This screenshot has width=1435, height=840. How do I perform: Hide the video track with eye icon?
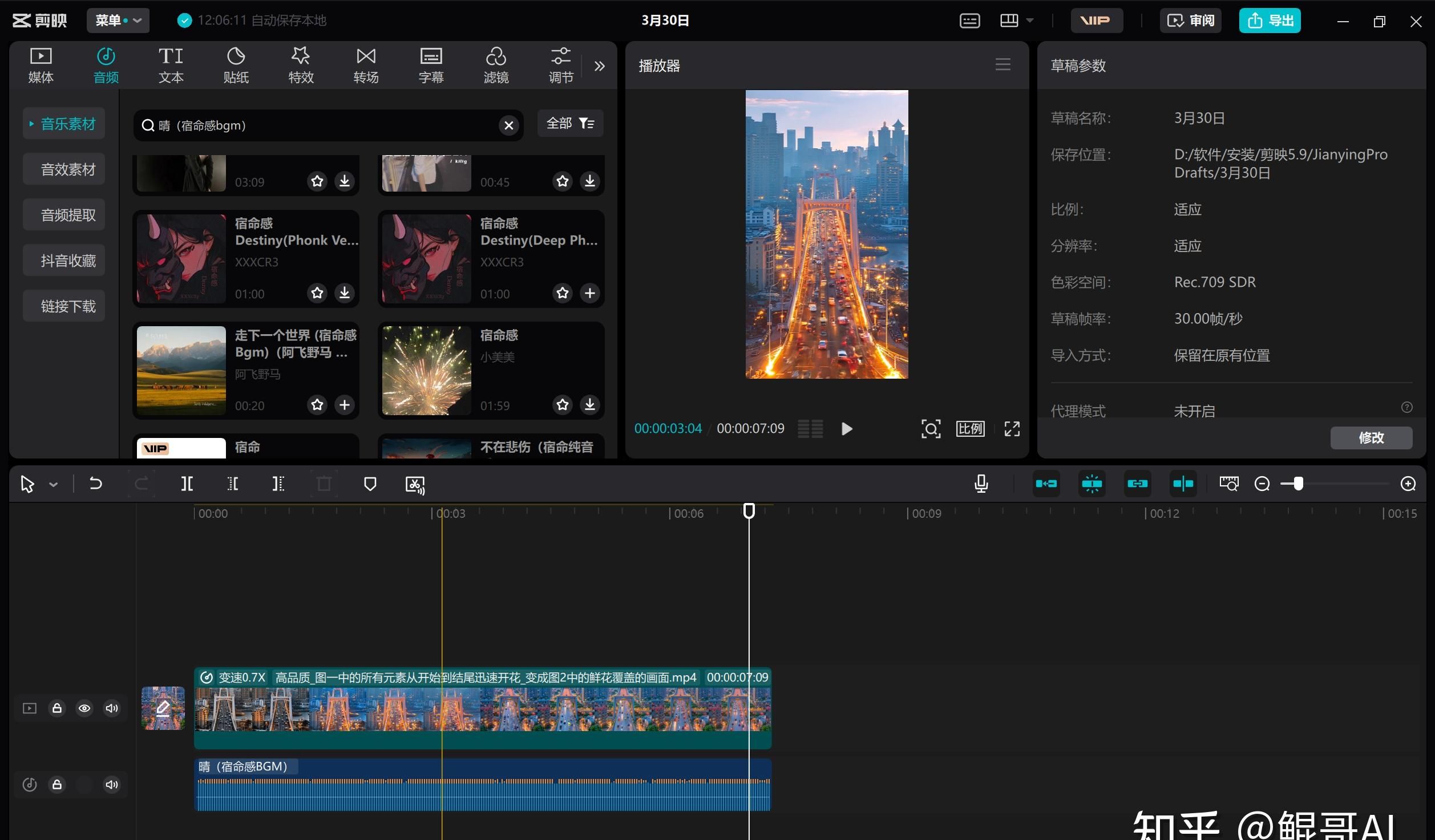pyautogui.click(x=84, y=708)
